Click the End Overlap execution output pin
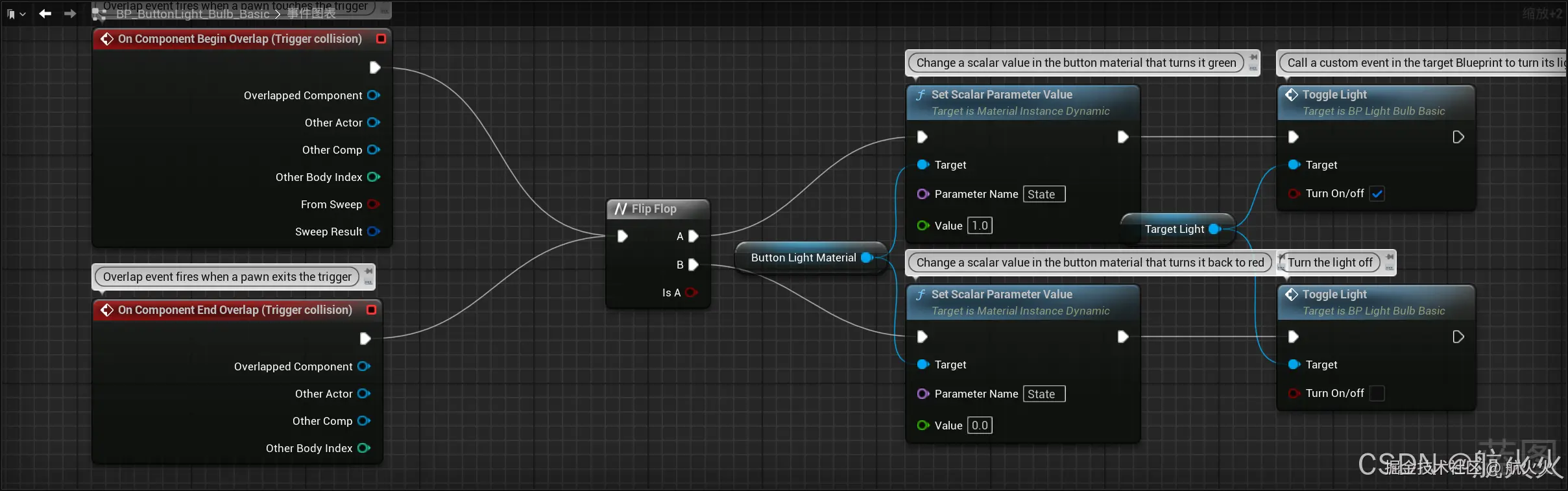 365,339
